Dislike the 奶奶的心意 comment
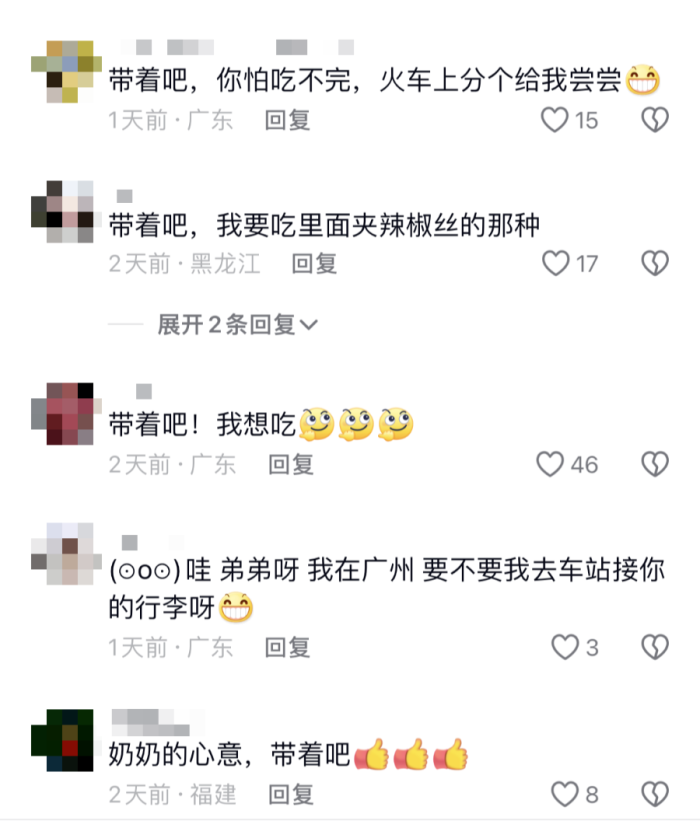The height and width of the screenshot is (821, 700). 655,794
